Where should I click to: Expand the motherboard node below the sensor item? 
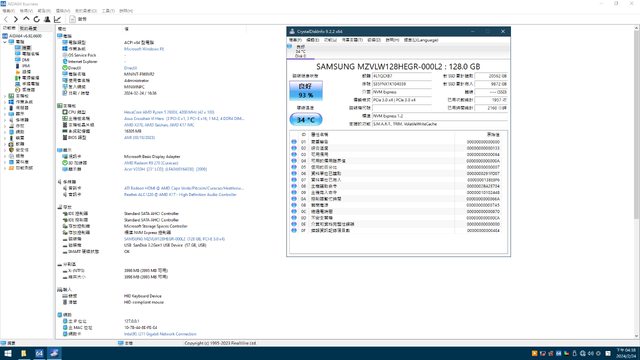(x=5, y=96)
